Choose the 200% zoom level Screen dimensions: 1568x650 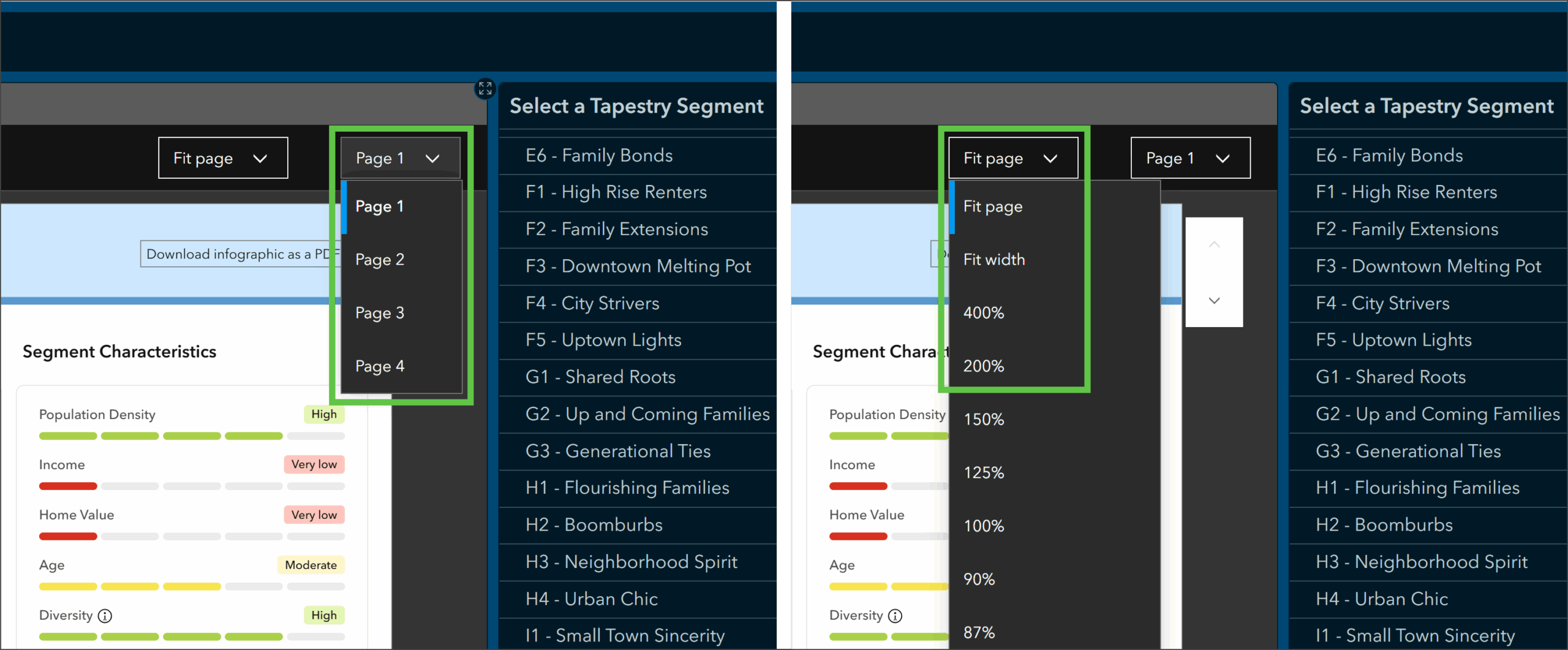[984, 366]
